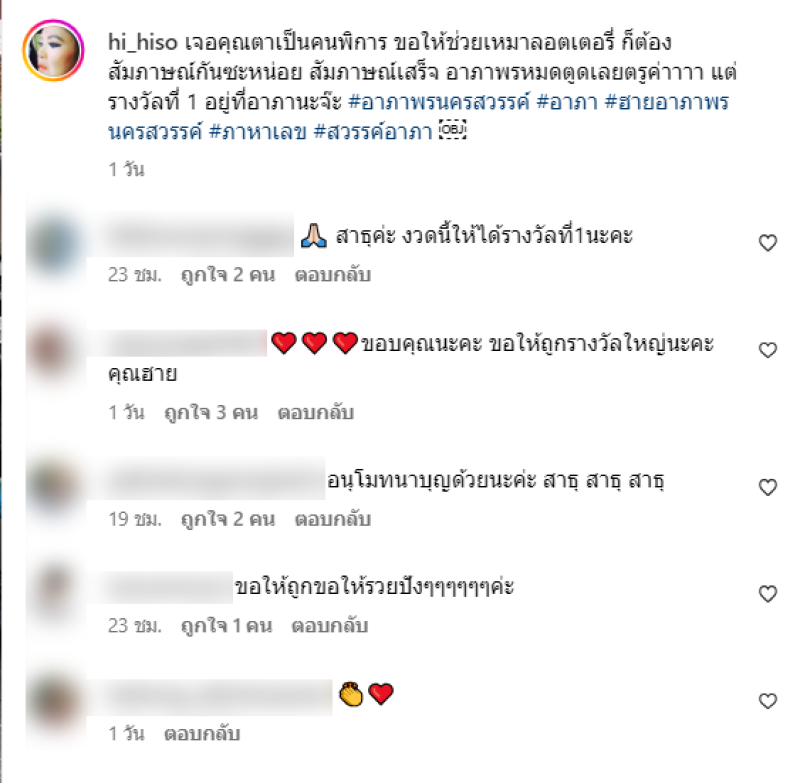The image size is (800, 783).
Task: Reply to the สาธุค่ะ งวดนี้ comment
Action: click(333, 275)
